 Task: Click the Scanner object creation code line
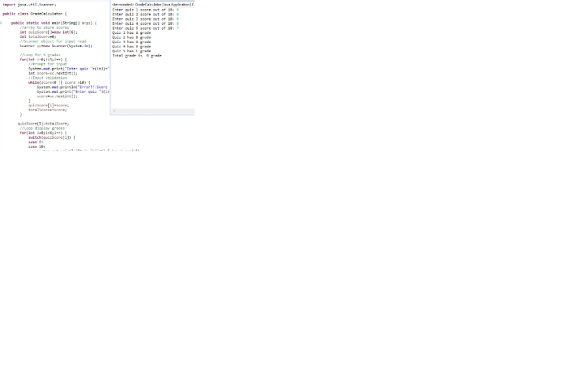click(56, 46)
